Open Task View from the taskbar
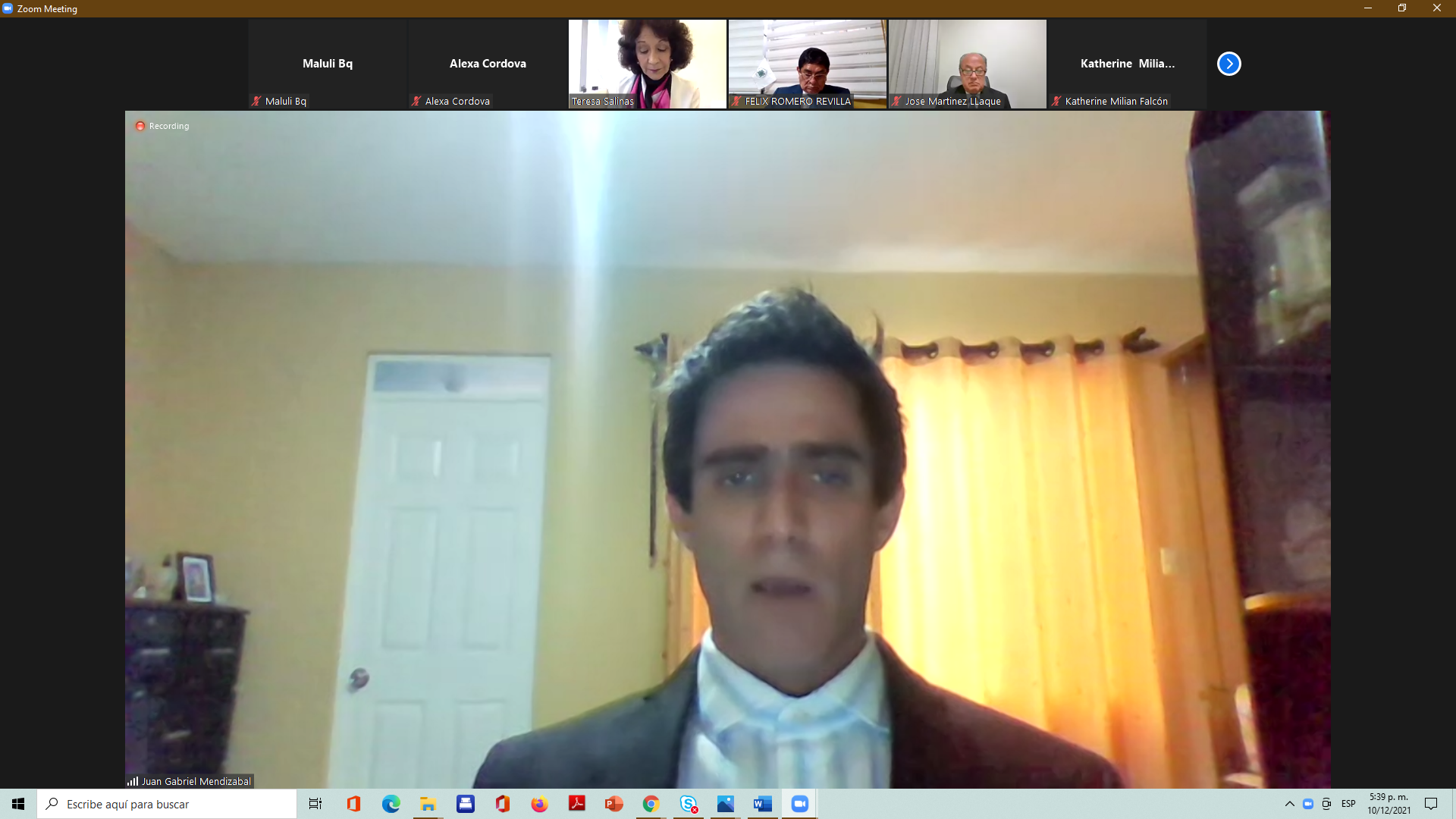1456x819 pixels. (315, 804)
